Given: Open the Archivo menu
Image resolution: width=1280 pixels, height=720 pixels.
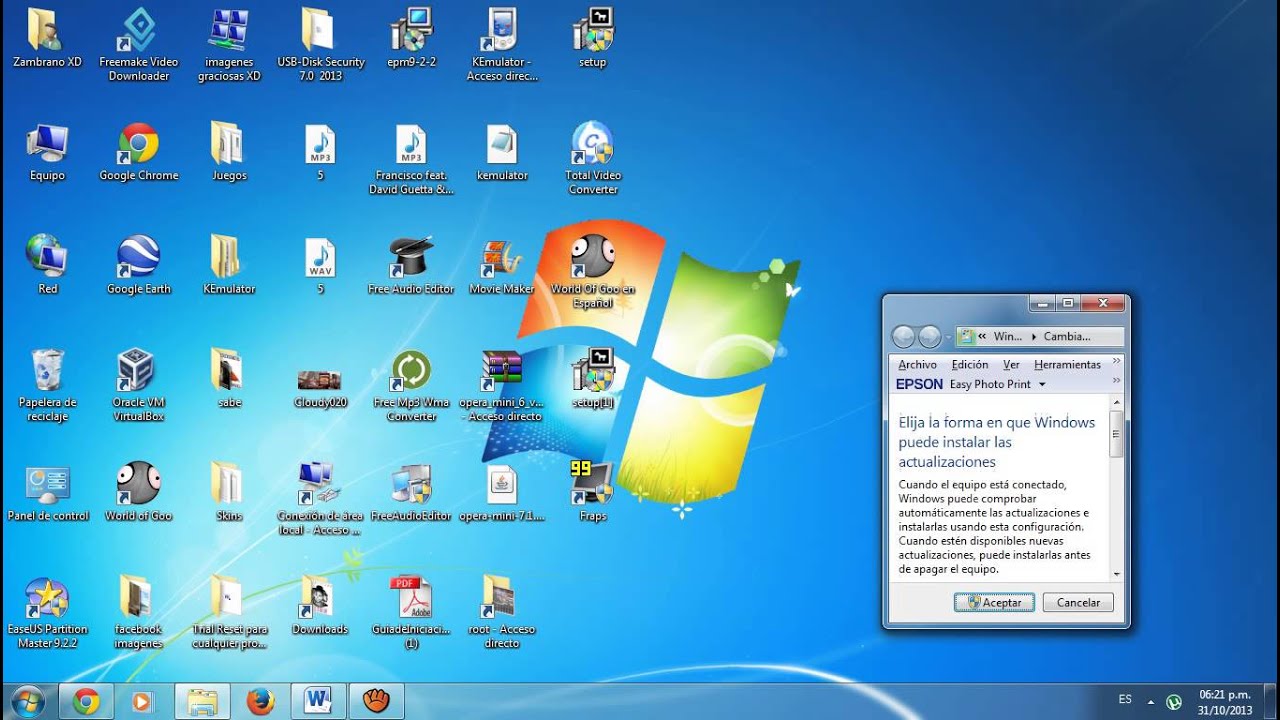Looking at the screenshot, I should (x=917, y=365).
